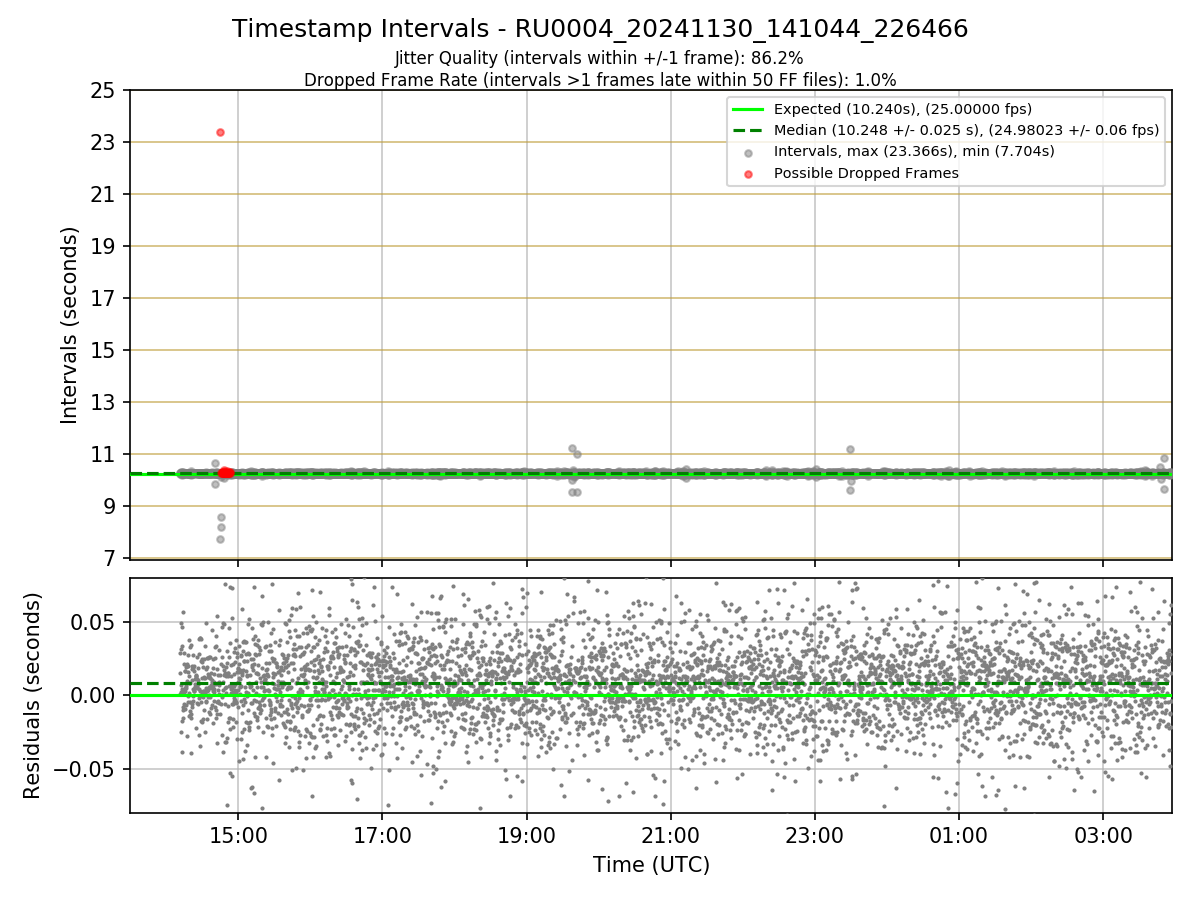Click the 'Residuals (seconds)' y-axis label
Screen dimensions: 1200x900
pos(33,695)
